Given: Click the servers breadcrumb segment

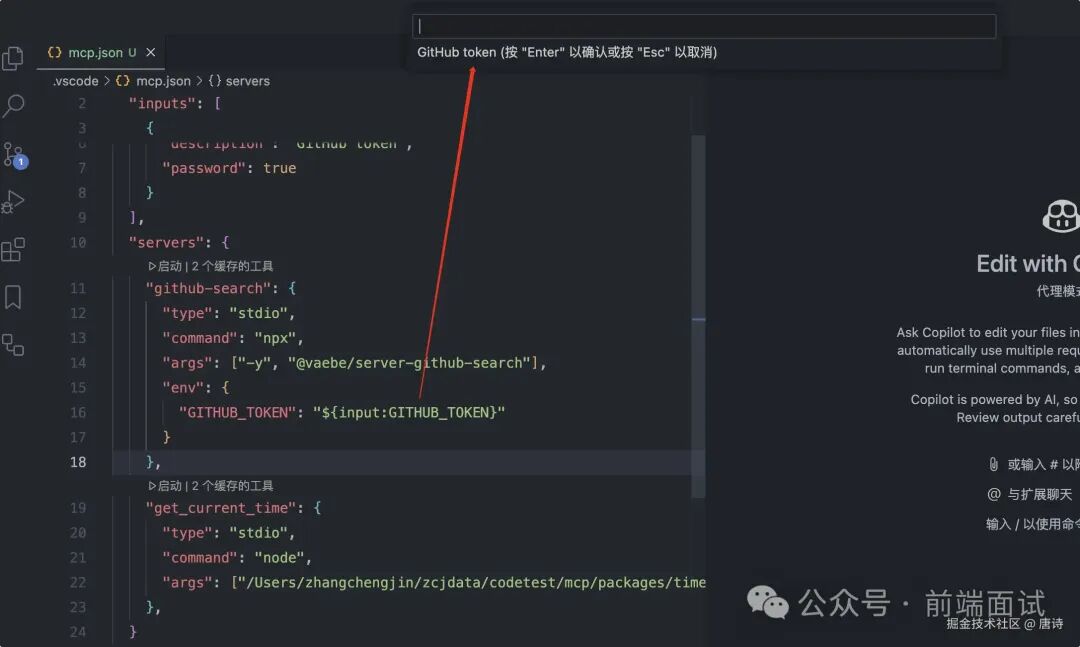Looking at the screenshot, I should click(239, 81).
